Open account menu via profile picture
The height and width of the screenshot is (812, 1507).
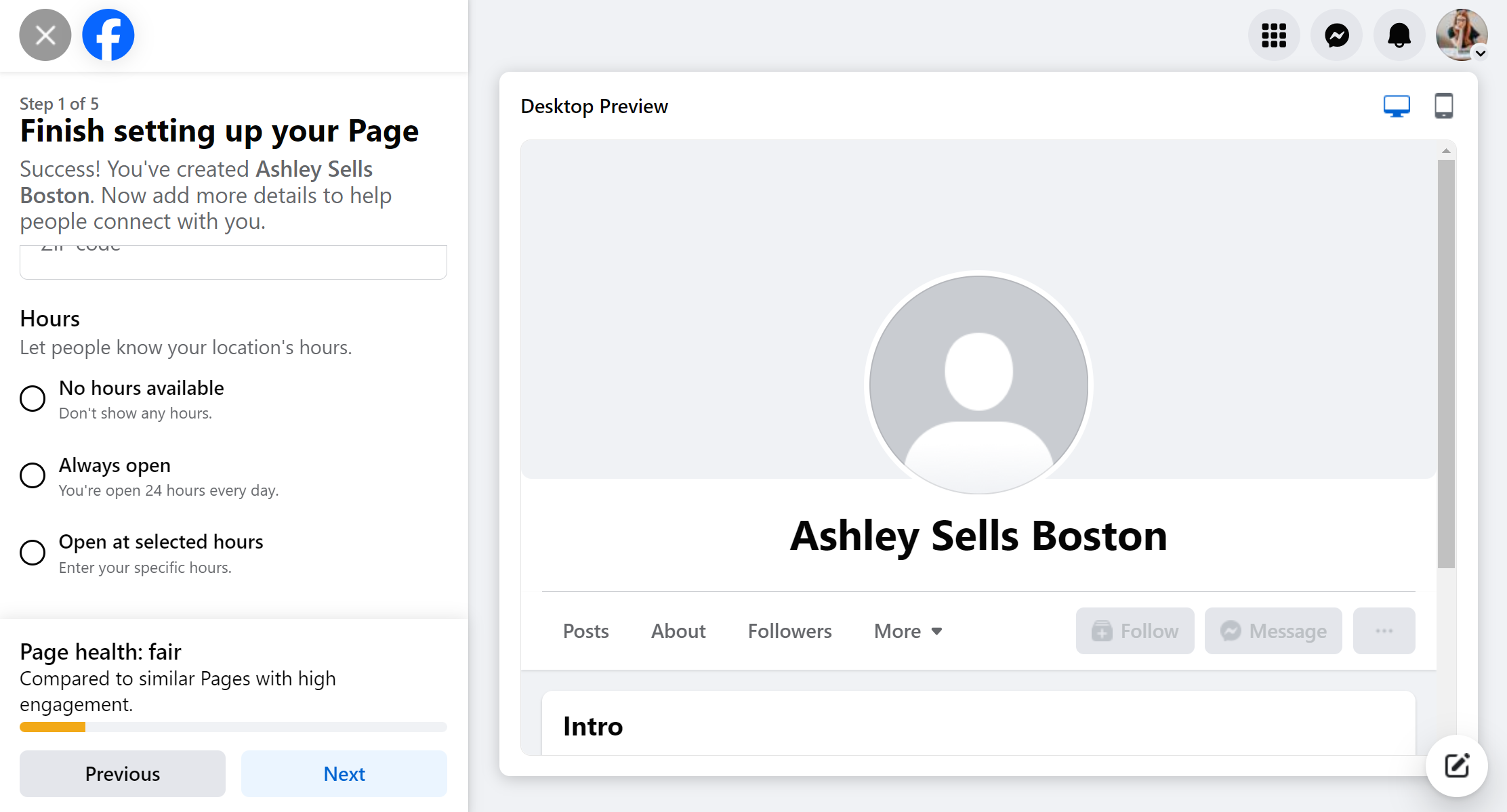coord(1462,35)
